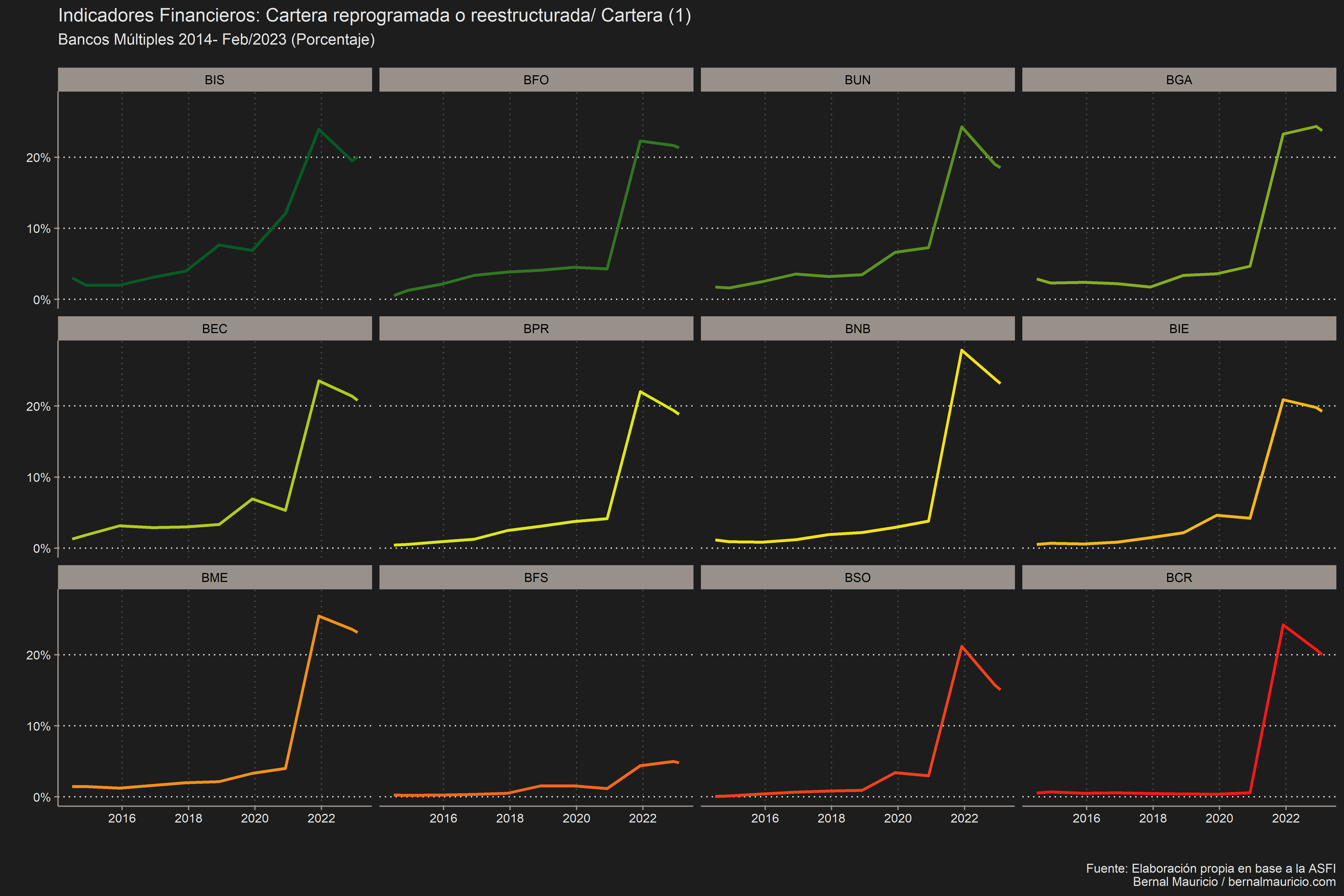Click the BEC panel header
The image size is (1344, 896).
pos(215,329)
